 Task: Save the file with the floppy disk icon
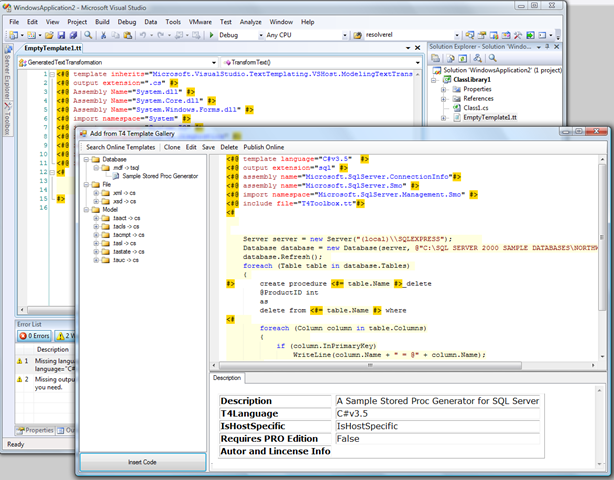tap(61, 35)
